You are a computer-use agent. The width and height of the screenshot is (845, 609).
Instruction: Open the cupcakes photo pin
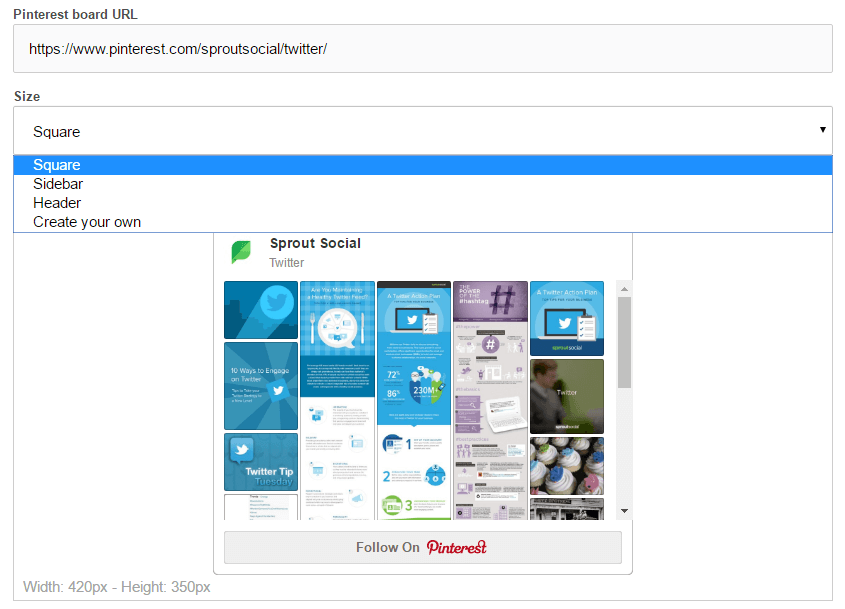(567, 466)
